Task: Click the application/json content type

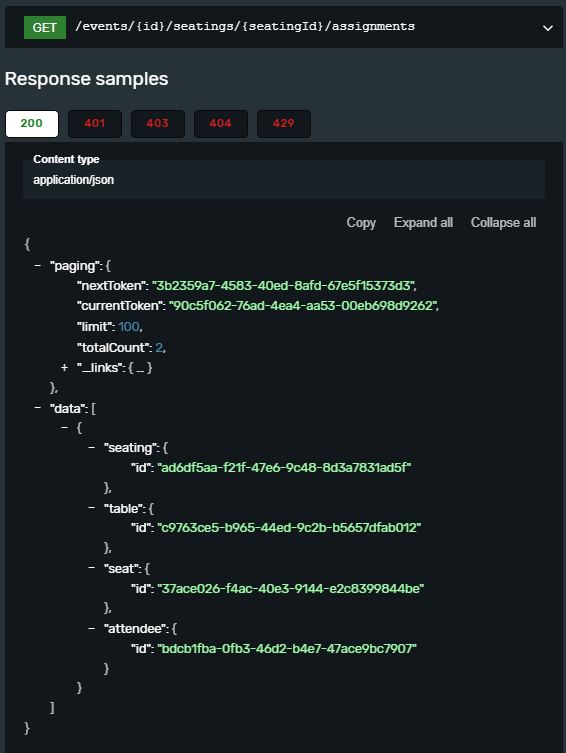Action: pos(73,180)
